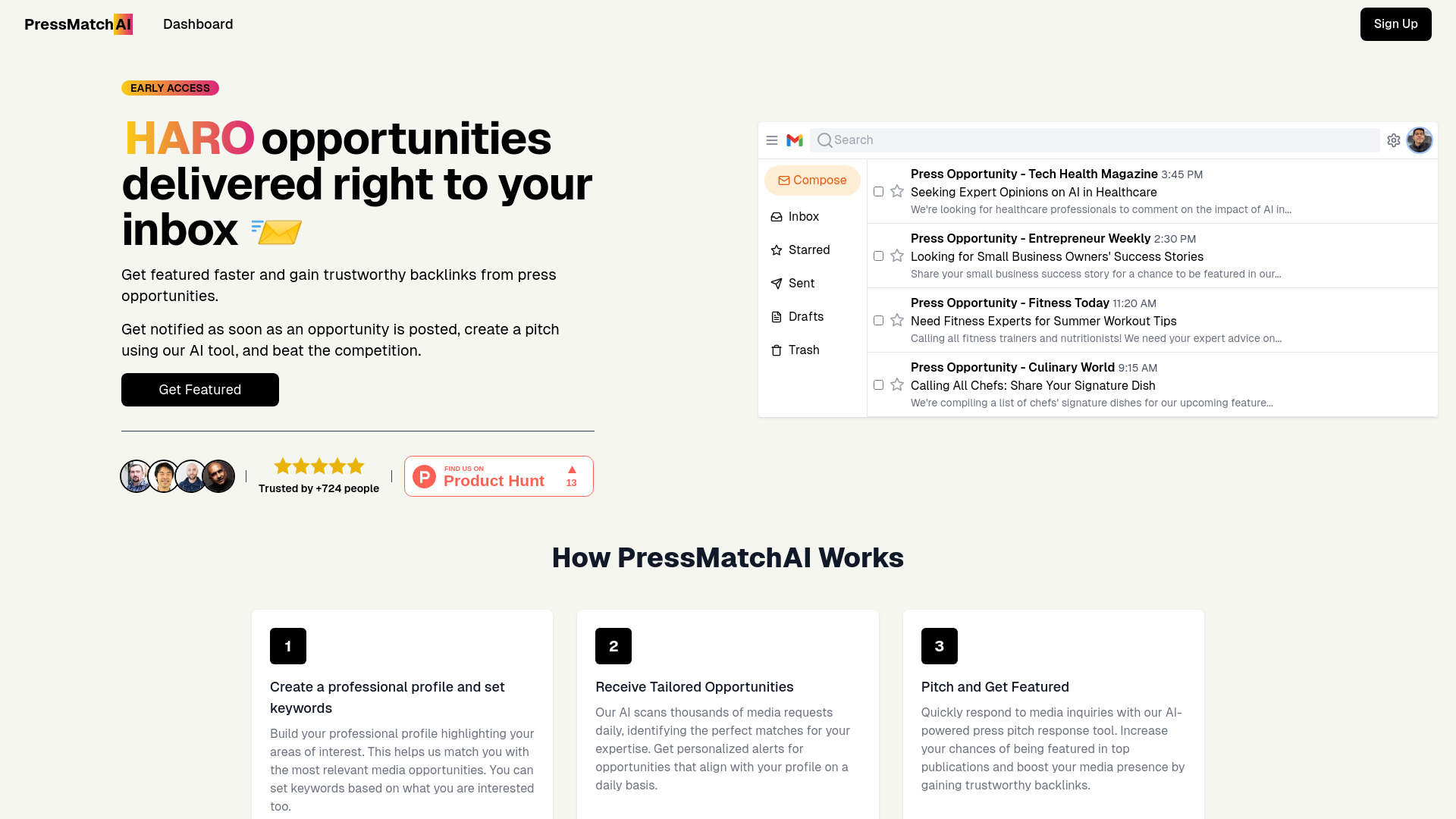
Task: Click the Gmail hamburger menu icon
Action: click(772, 140)
